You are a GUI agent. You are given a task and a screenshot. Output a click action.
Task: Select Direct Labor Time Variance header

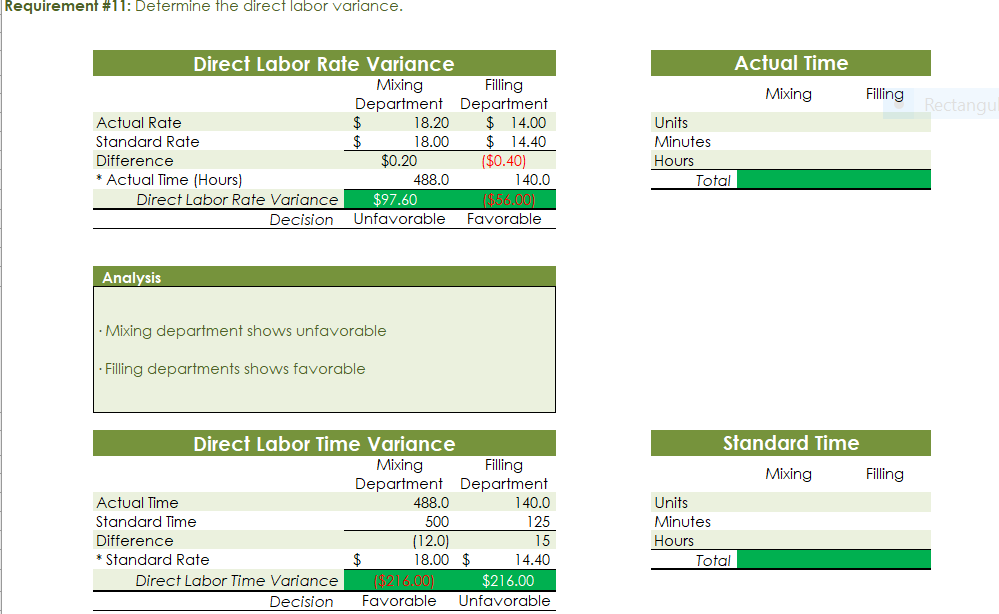(324, 443)
